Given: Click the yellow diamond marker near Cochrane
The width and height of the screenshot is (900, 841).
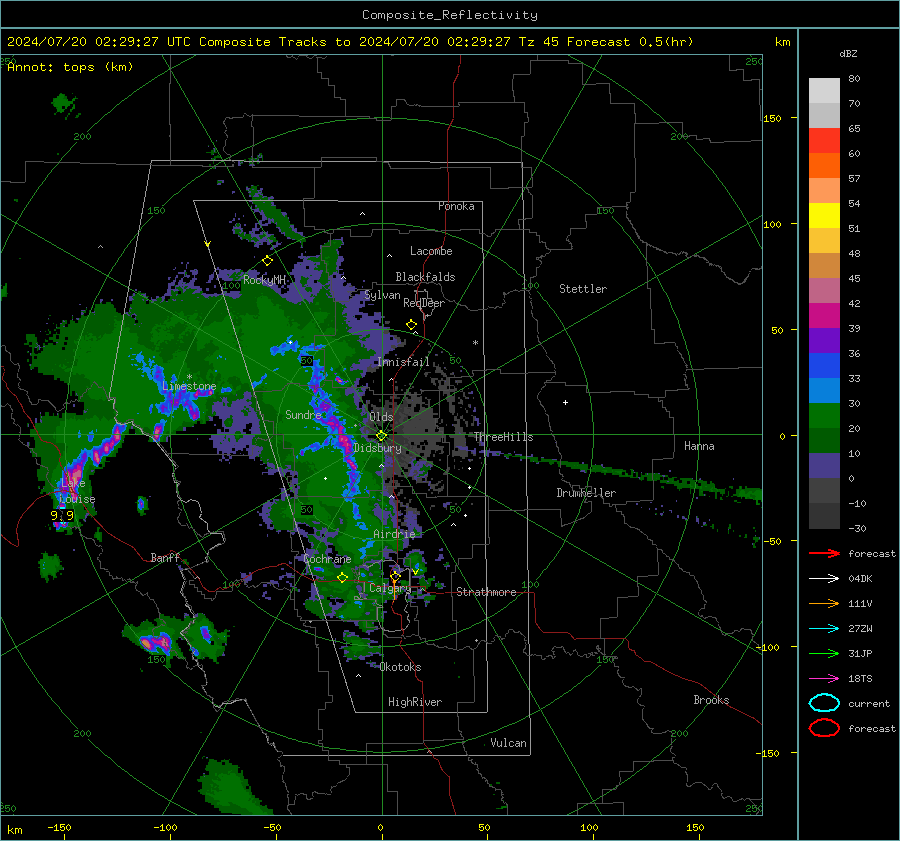Looking at the screenshot, I should tap(342, 577).
